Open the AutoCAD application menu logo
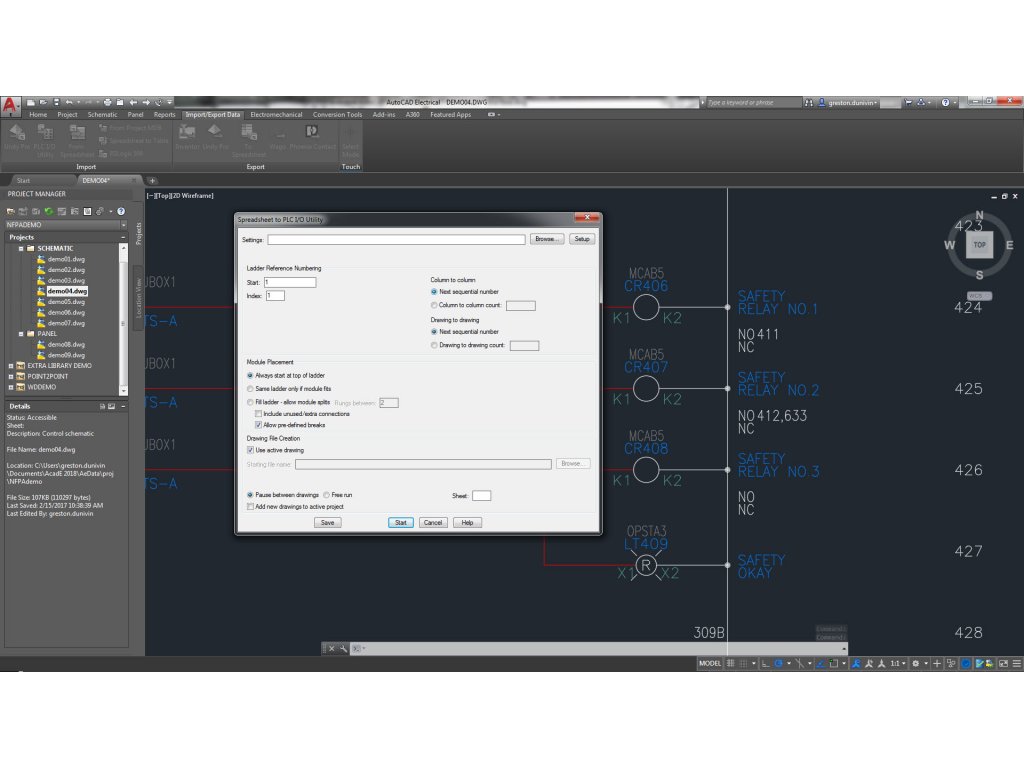 pyautogui.click(x=10, y=105)
